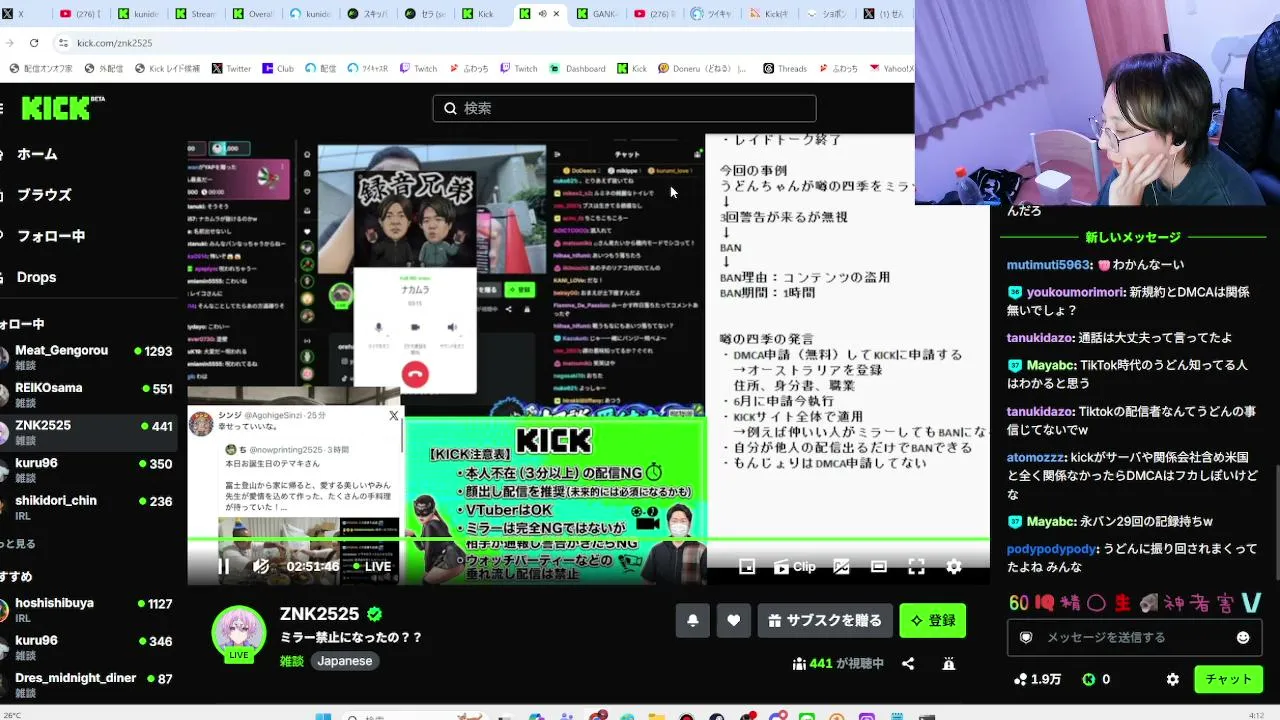Create a Clip of the stream
This screenshot has width=1280, height=720.
[x=795, y=567]
